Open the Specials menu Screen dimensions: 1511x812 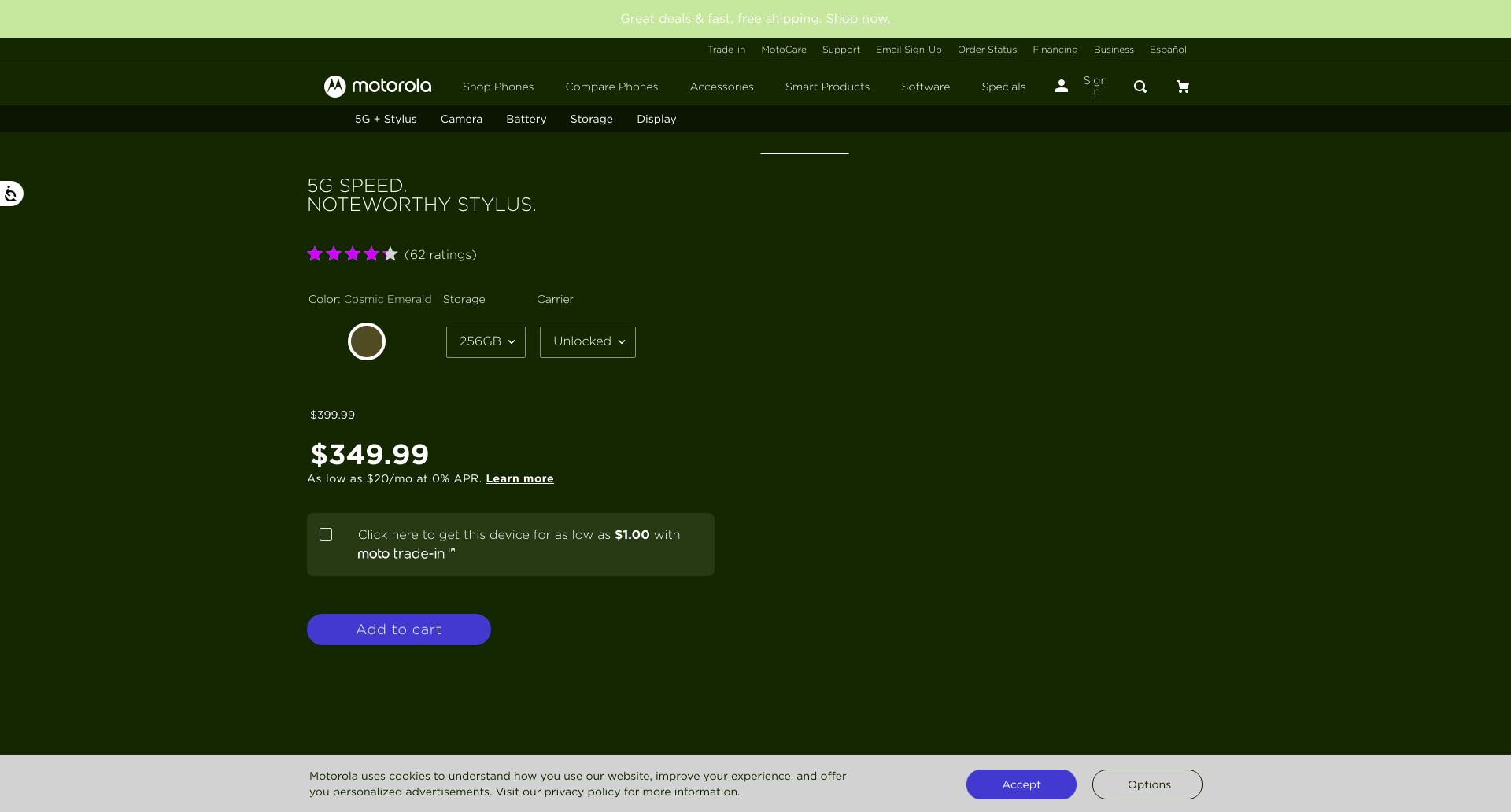point(1003,87)
